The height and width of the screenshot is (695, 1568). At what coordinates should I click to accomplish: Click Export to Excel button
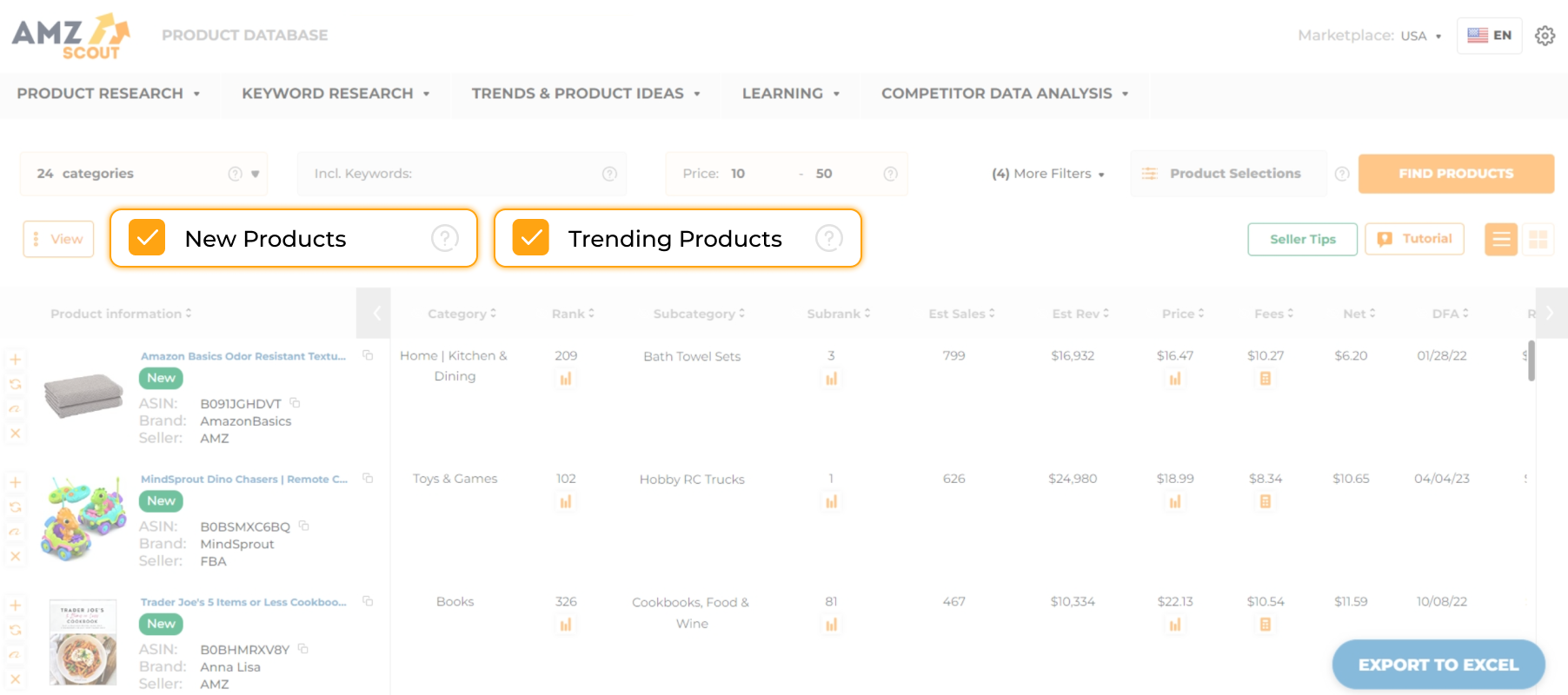click(x=1438, y=665)
